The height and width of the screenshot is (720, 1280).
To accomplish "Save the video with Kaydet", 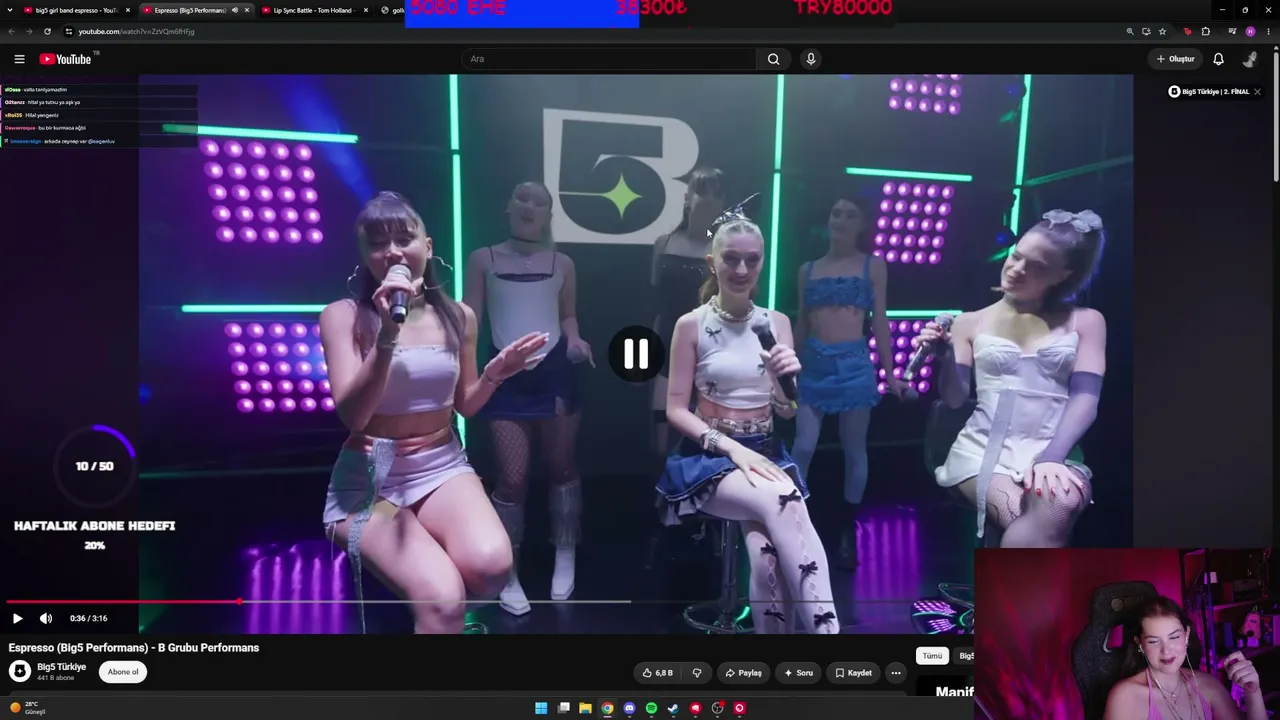I will [853, 673].
